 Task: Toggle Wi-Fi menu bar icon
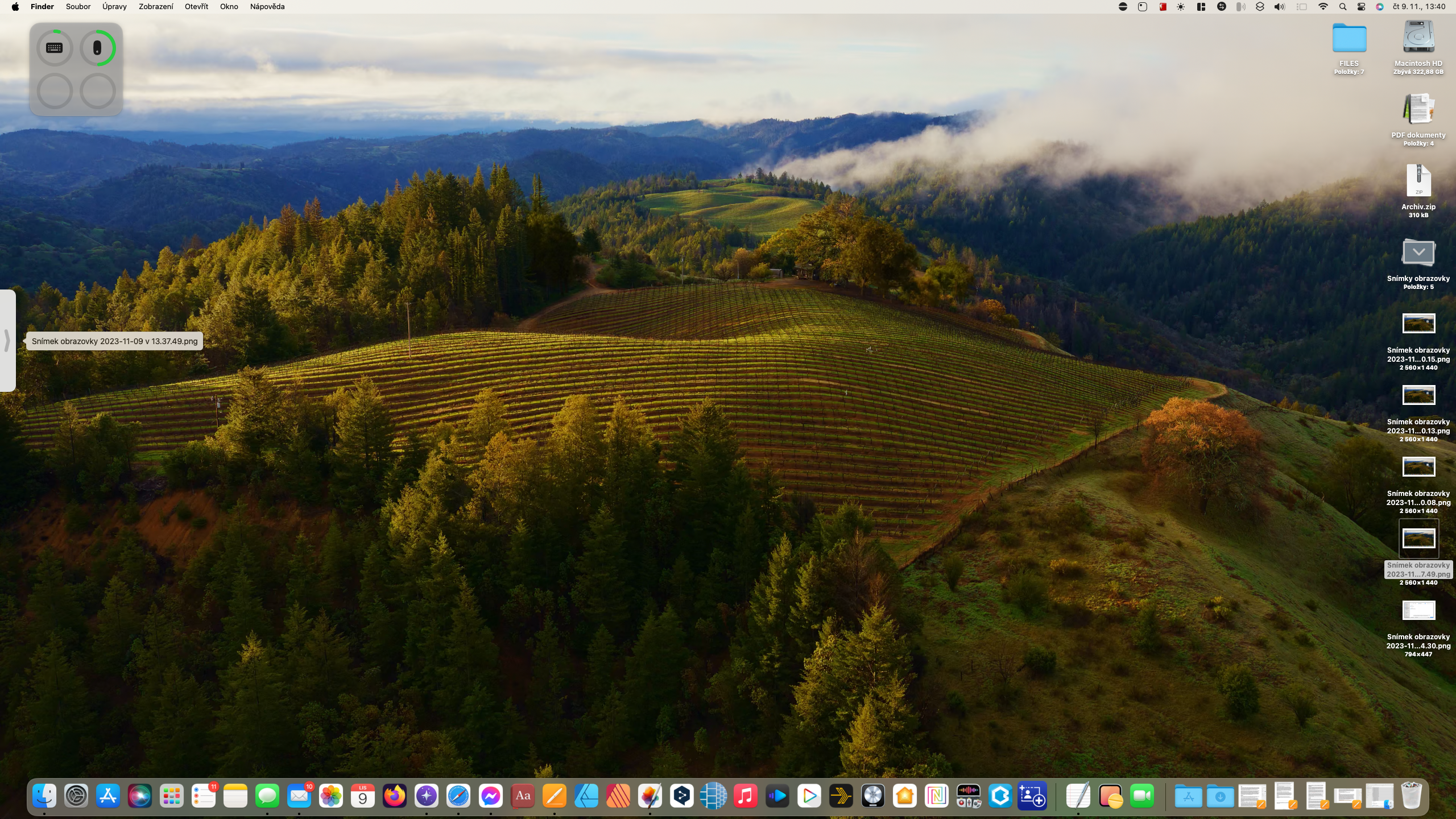pyautogui.click(x=1323, y=7)
